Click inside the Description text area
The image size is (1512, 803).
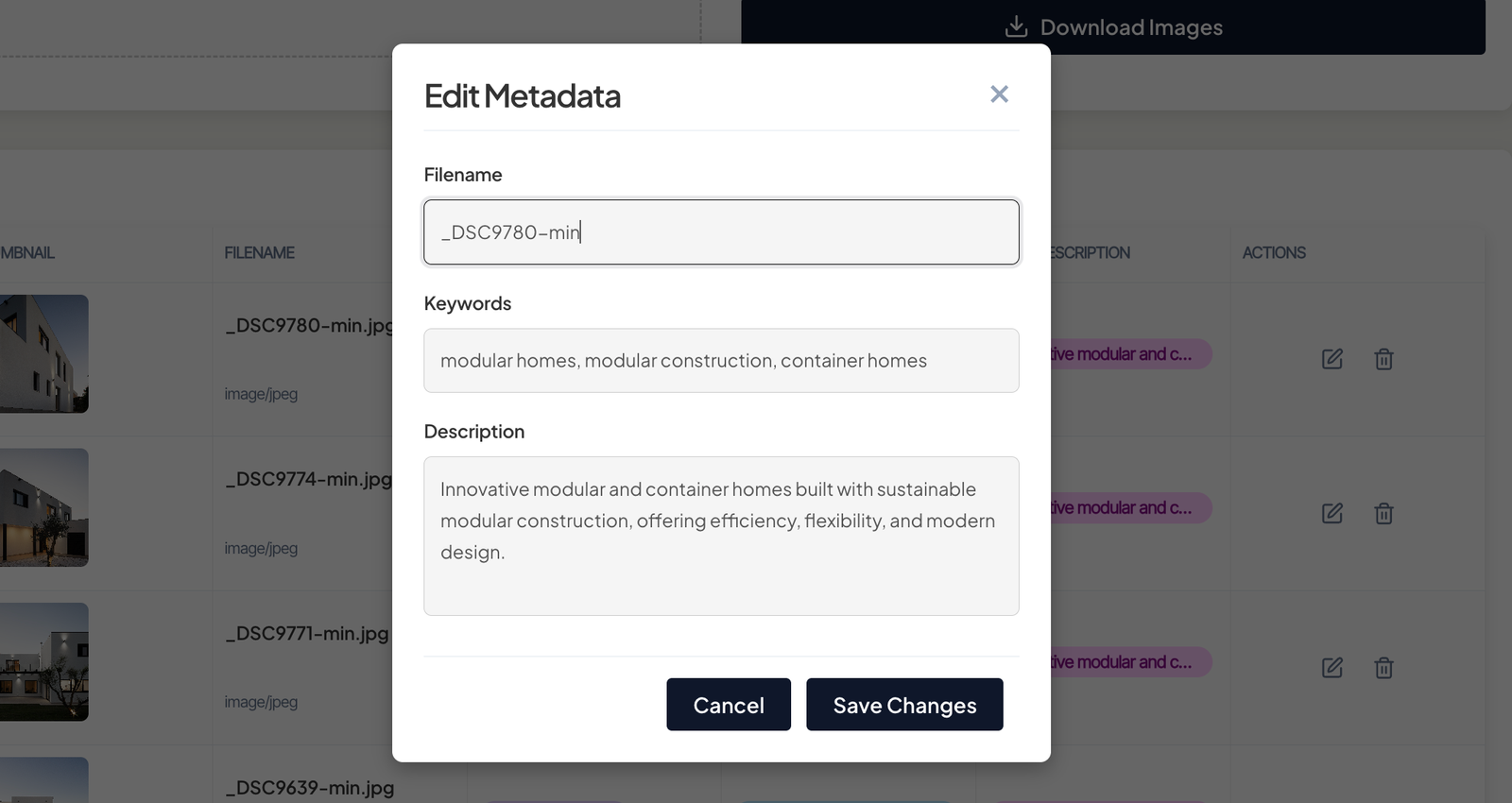720,536
